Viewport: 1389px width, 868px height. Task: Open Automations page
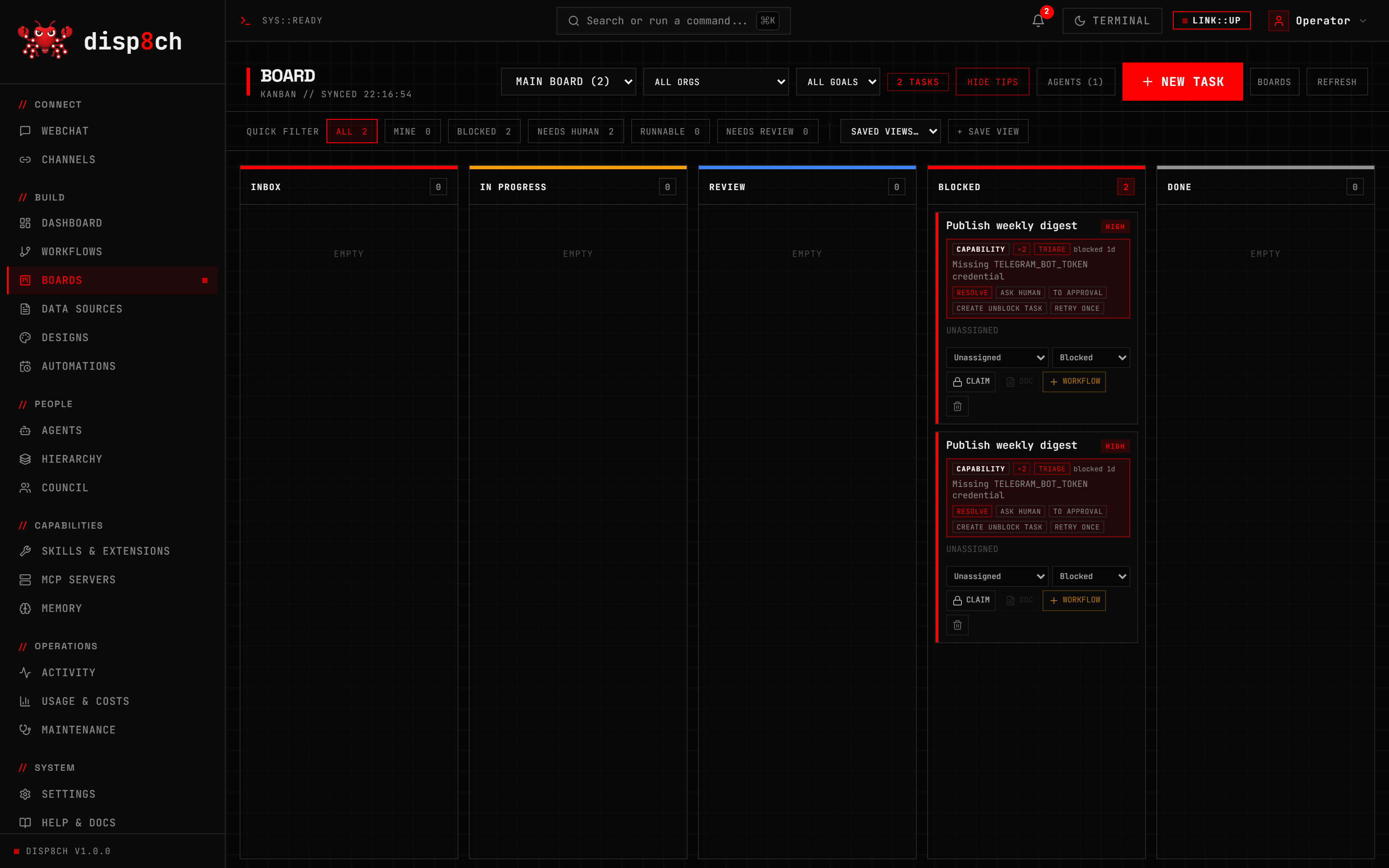[x=112, y=366]
